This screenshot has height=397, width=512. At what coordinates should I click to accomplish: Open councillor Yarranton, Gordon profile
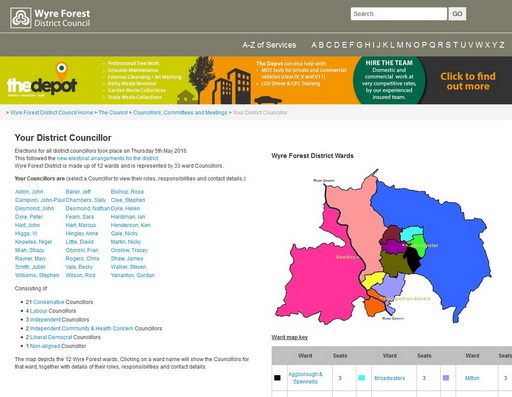132,275
